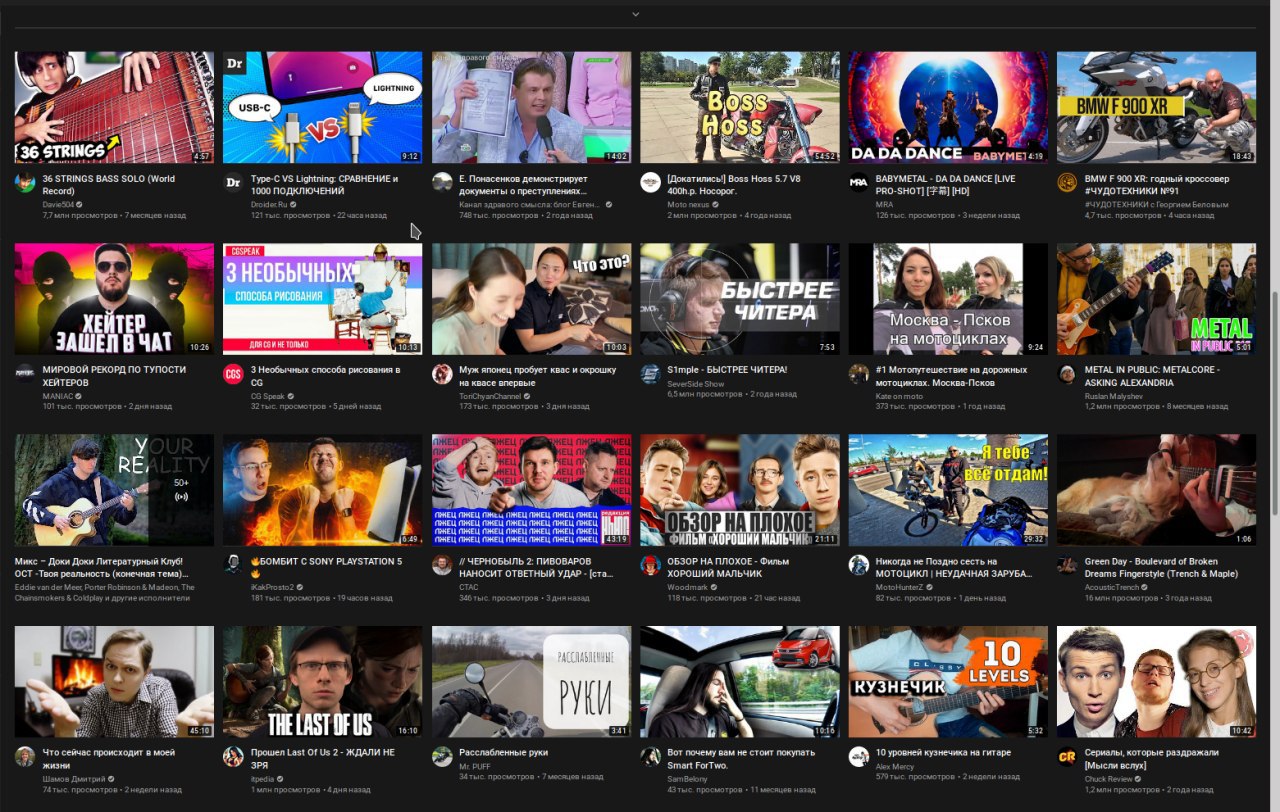Screen dimensions: 1280x812
Task: Click the '748 тыс. просмотров' view count
Action: 494,215
